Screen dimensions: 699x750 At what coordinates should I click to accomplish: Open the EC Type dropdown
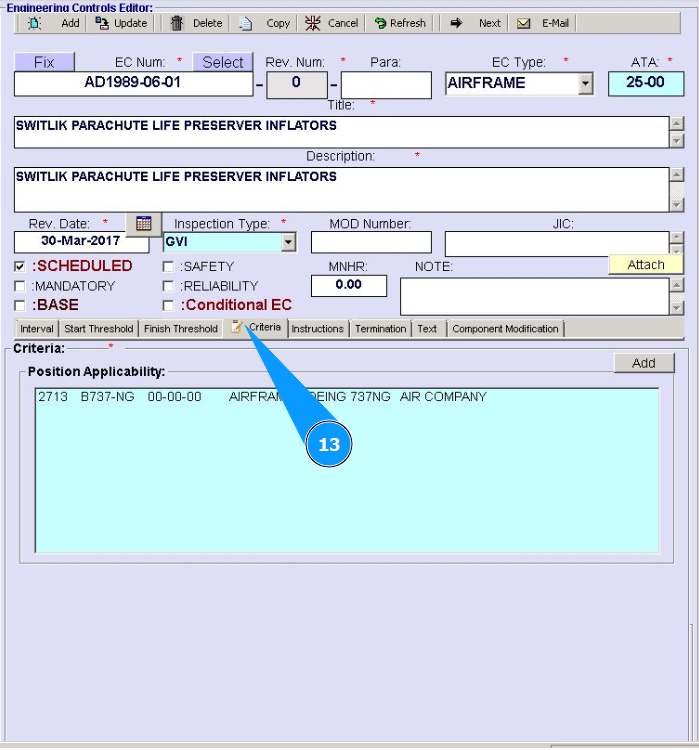click(585, 84)
